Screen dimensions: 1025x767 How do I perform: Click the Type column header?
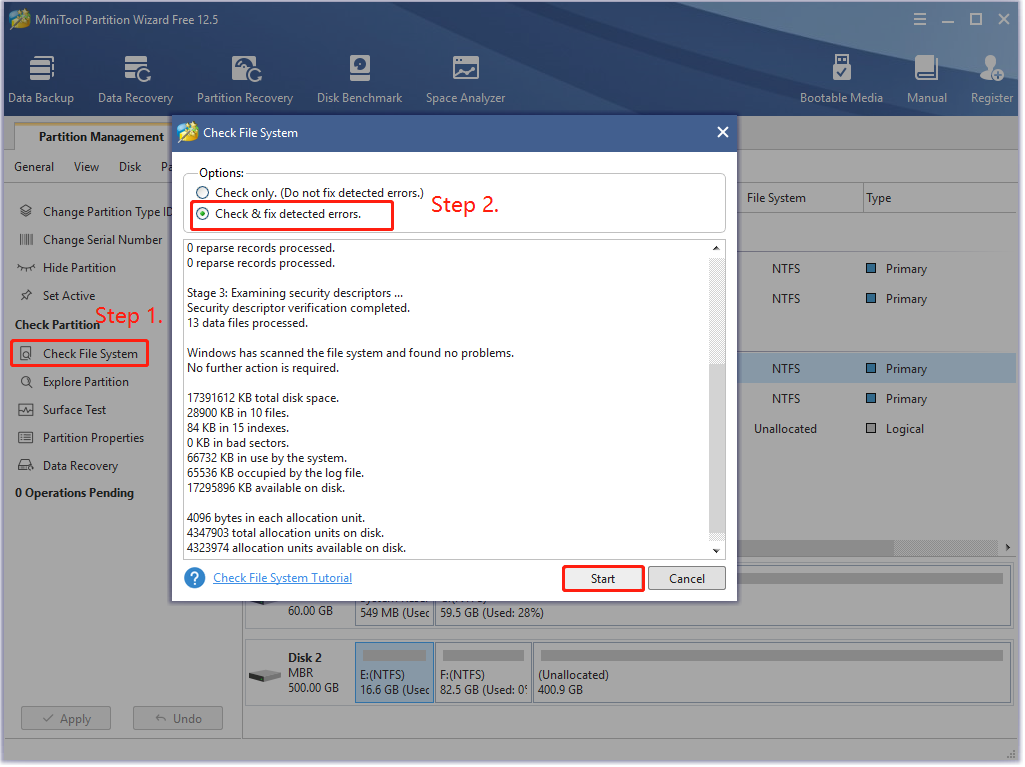(940, 197)
